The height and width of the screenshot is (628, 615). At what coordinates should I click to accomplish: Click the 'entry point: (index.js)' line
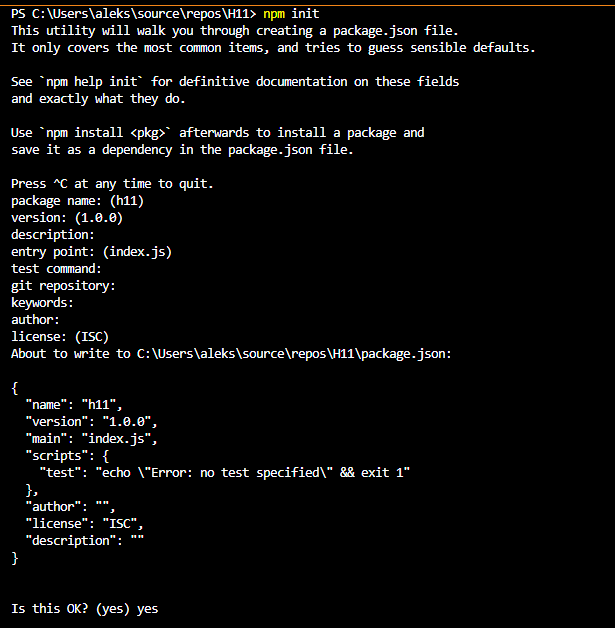pyautogui.click(x=91, y=252)
